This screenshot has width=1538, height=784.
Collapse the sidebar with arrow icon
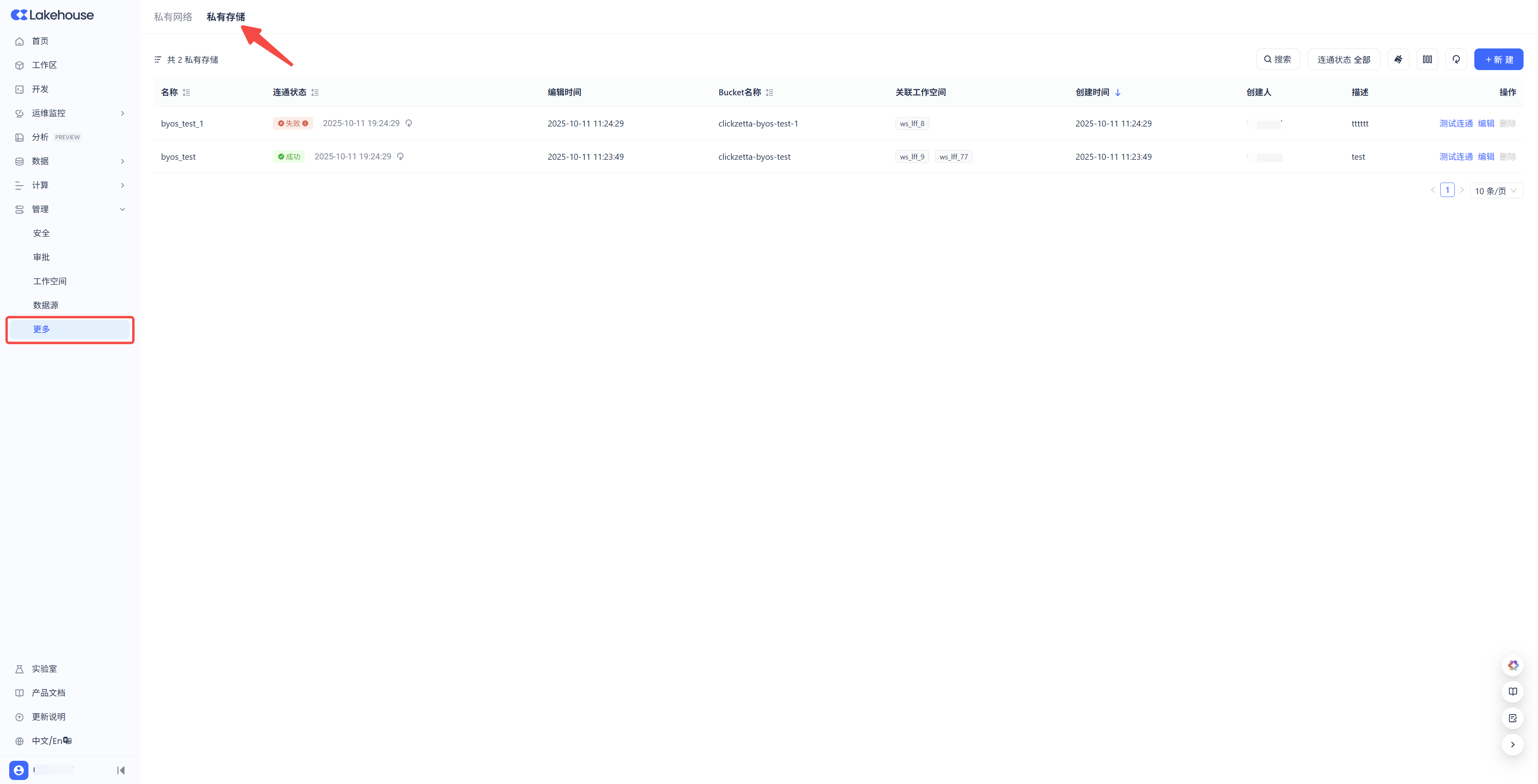[121, 770]
